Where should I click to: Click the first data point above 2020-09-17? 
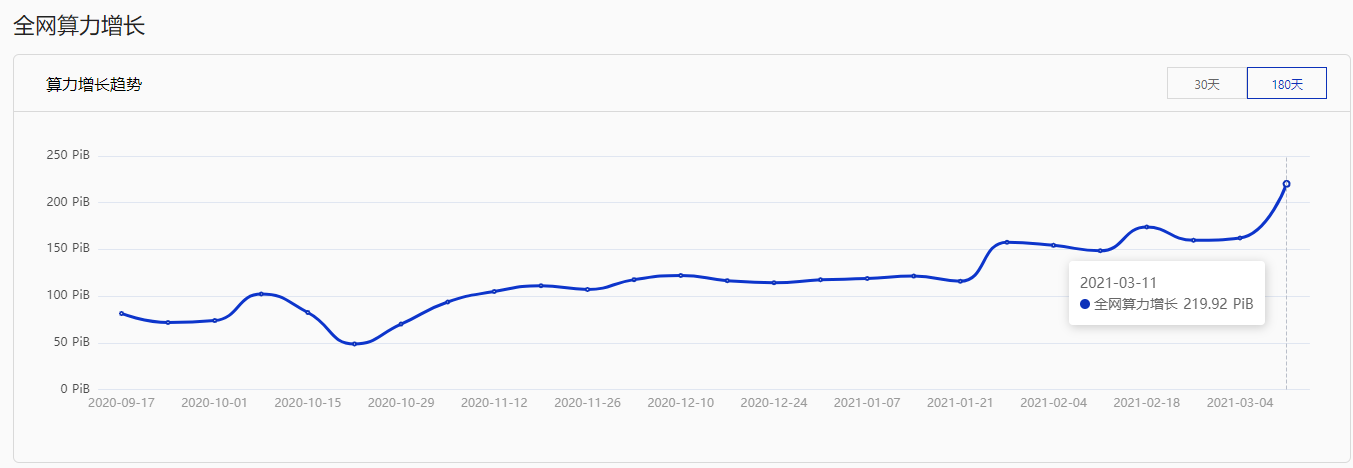point(121,313)
